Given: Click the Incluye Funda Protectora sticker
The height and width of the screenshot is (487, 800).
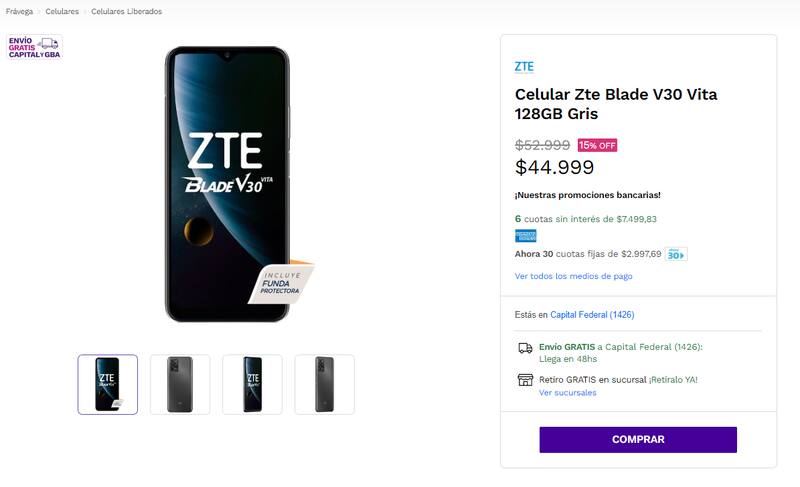Looking at the screenshot, I should pyautogui.click(x=281, y=285).
